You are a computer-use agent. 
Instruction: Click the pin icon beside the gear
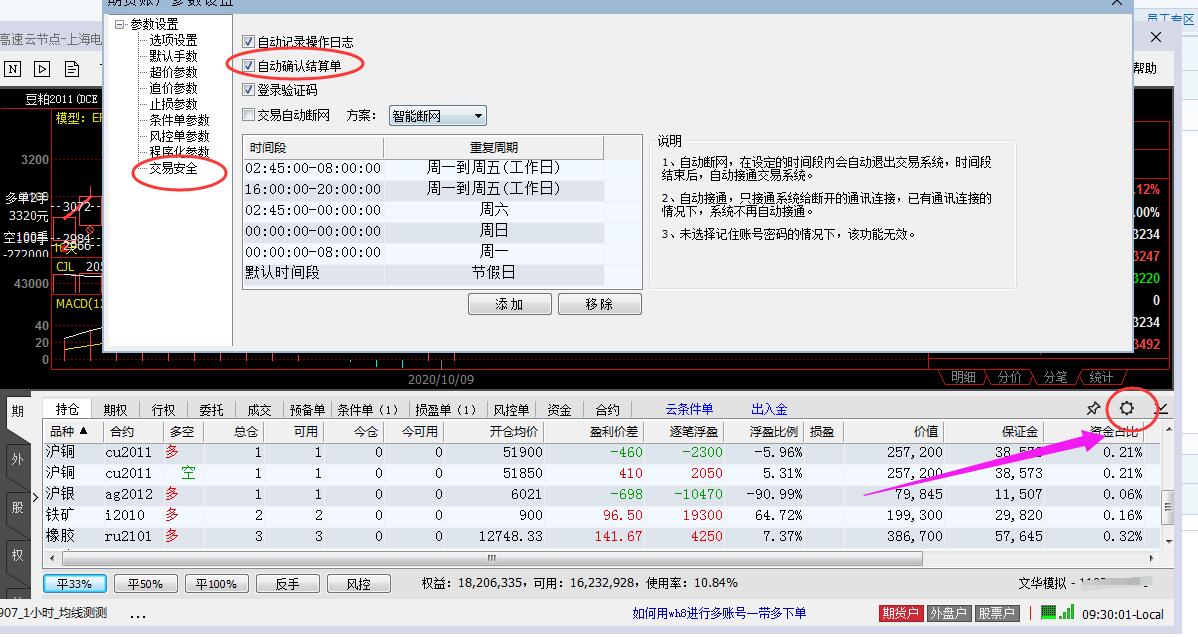click(1093, 409)
